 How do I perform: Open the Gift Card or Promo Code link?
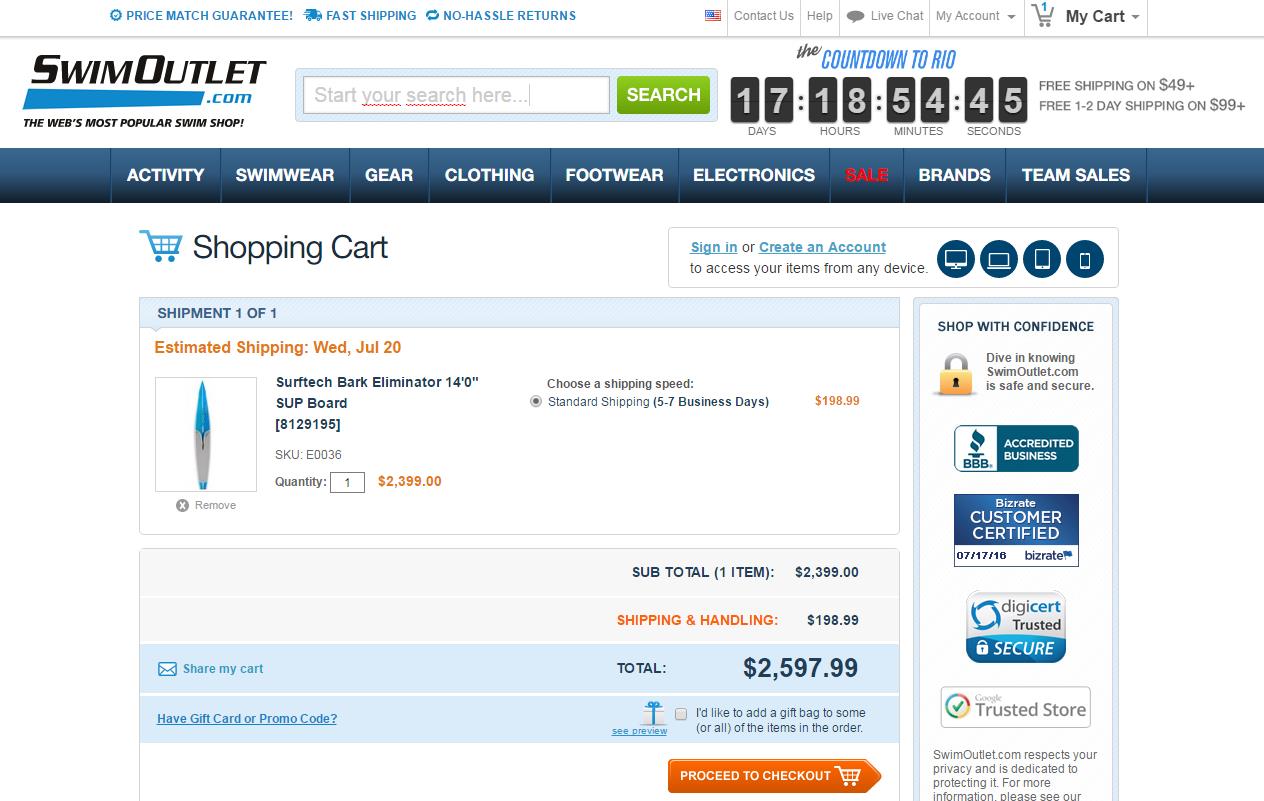(x=247, y=718)
